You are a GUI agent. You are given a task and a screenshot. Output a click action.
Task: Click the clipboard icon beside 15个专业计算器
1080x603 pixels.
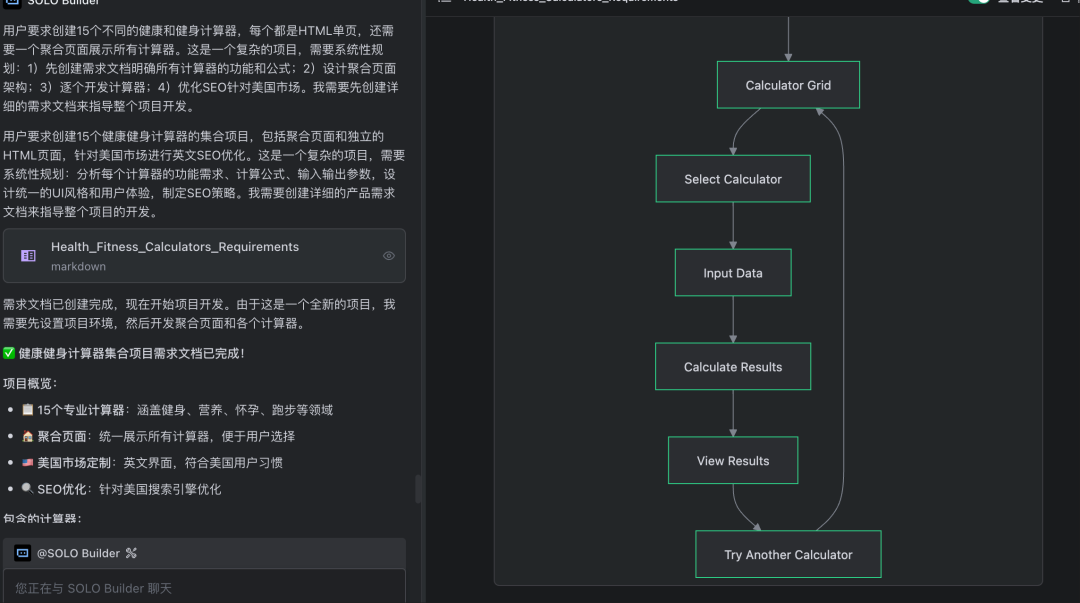(x=27, y=410)
